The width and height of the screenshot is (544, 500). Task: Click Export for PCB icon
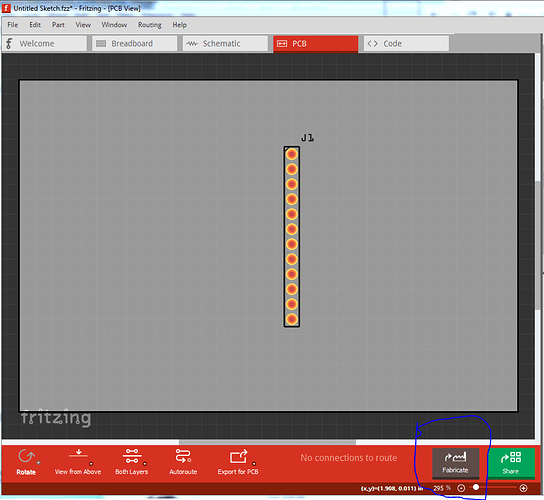point(239,457)
